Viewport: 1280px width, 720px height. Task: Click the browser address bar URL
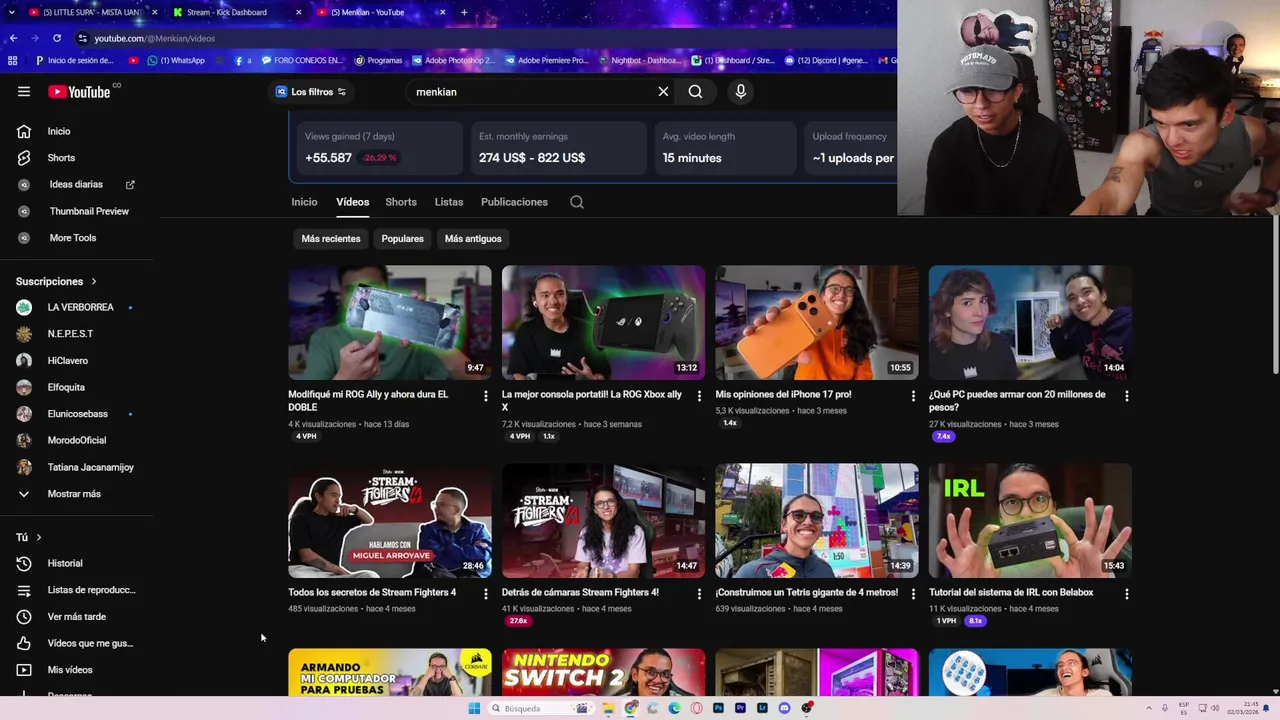pos(155,38)
